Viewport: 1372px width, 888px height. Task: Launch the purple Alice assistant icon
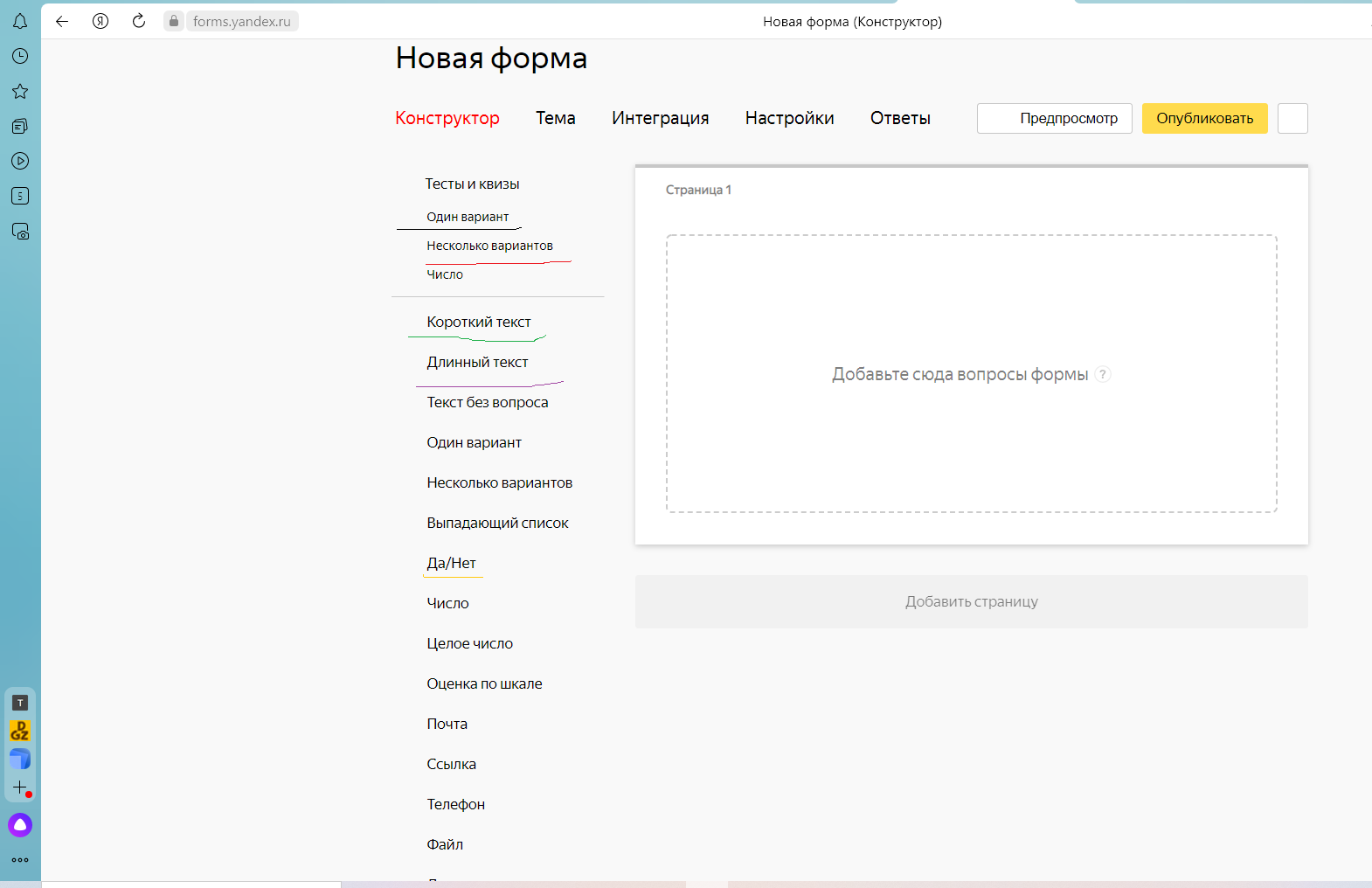[x=20, y=824]
